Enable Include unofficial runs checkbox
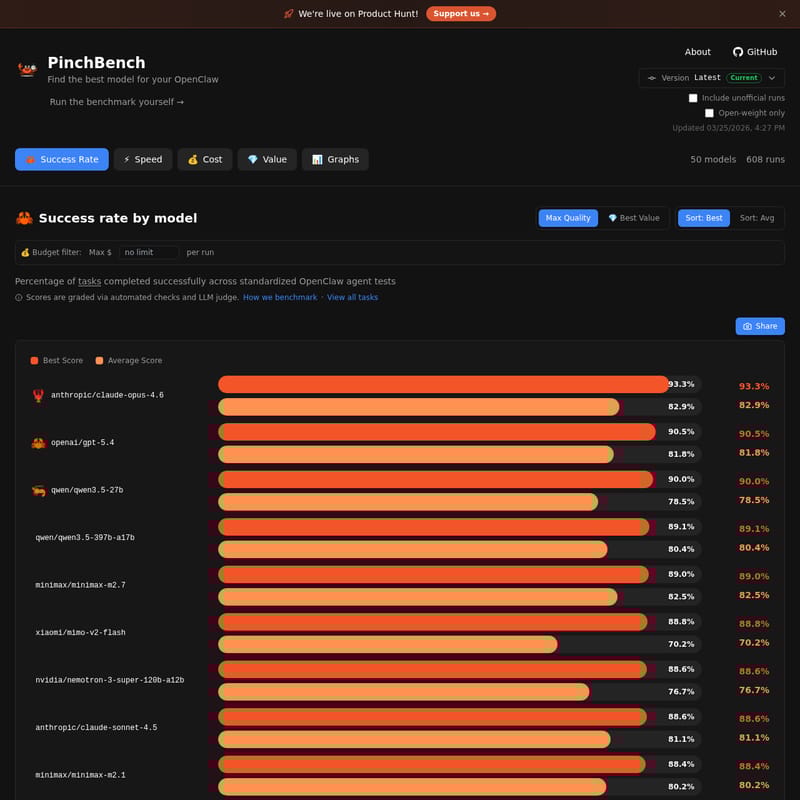800x800 pixels. [x=693, y=98]
